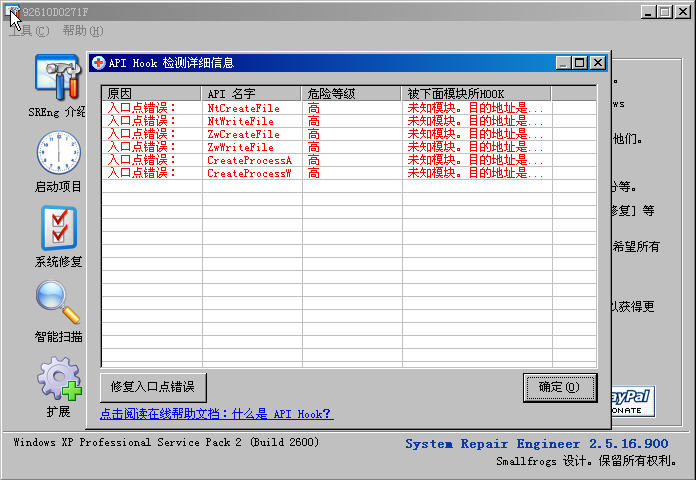The width and height of the screenshot is (696, 480).
Task: Select the NtCreateFile row
Action: (x=349, y=108)
